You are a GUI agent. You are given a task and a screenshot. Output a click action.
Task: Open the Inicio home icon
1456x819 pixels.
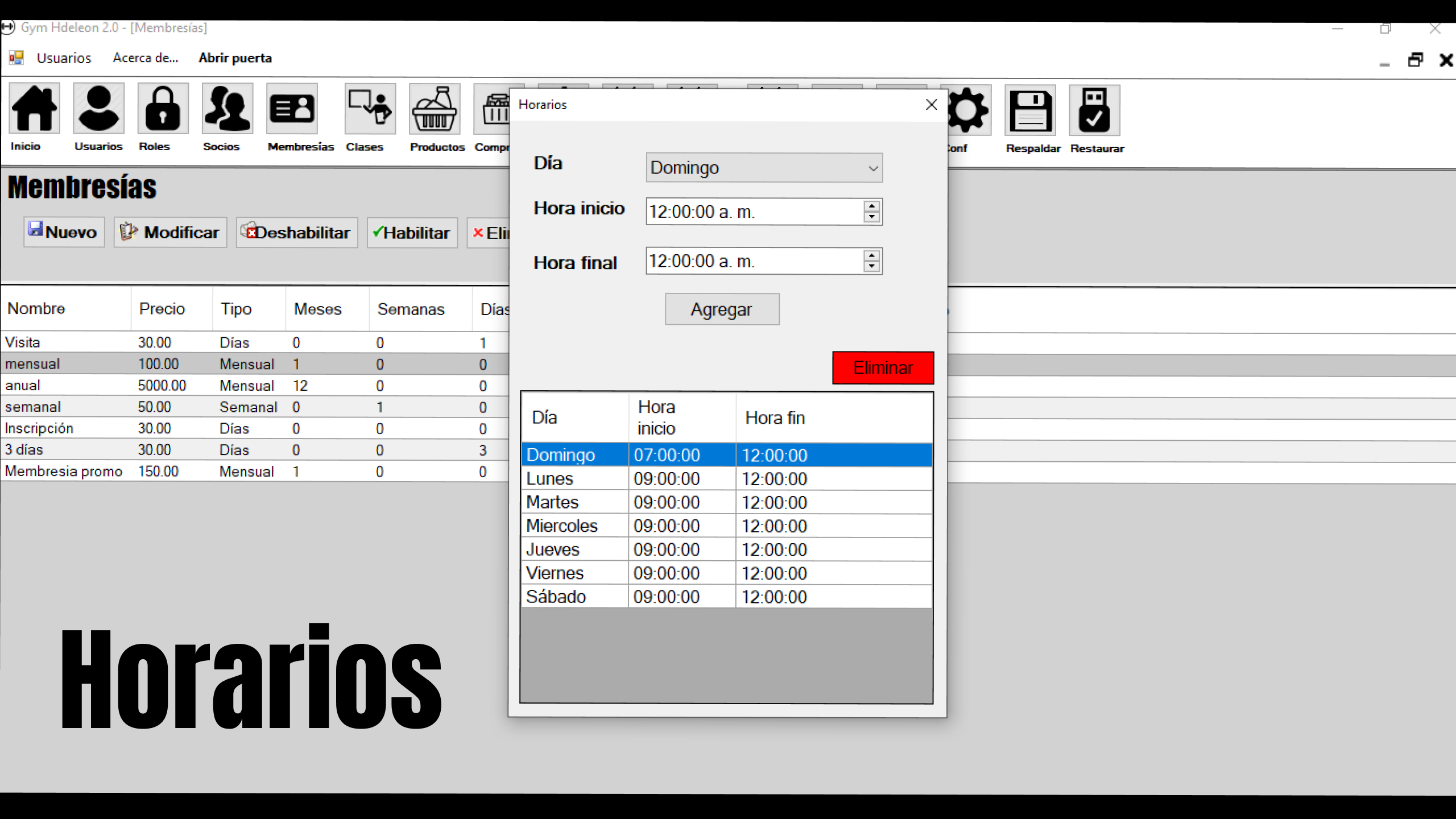pyautogui.click(x=35, y=109)
